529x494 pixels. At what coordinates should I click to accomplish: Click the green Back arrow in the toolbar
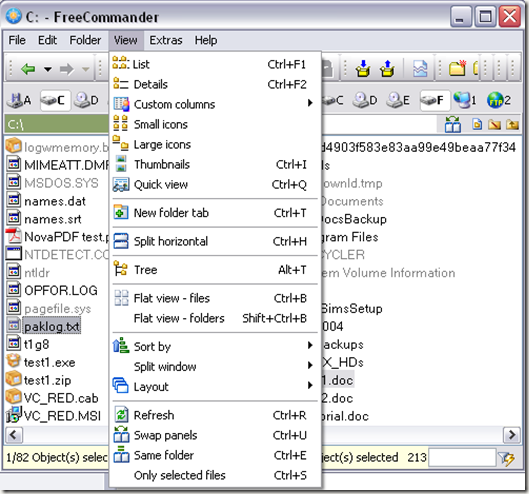[x=28, y=69]
